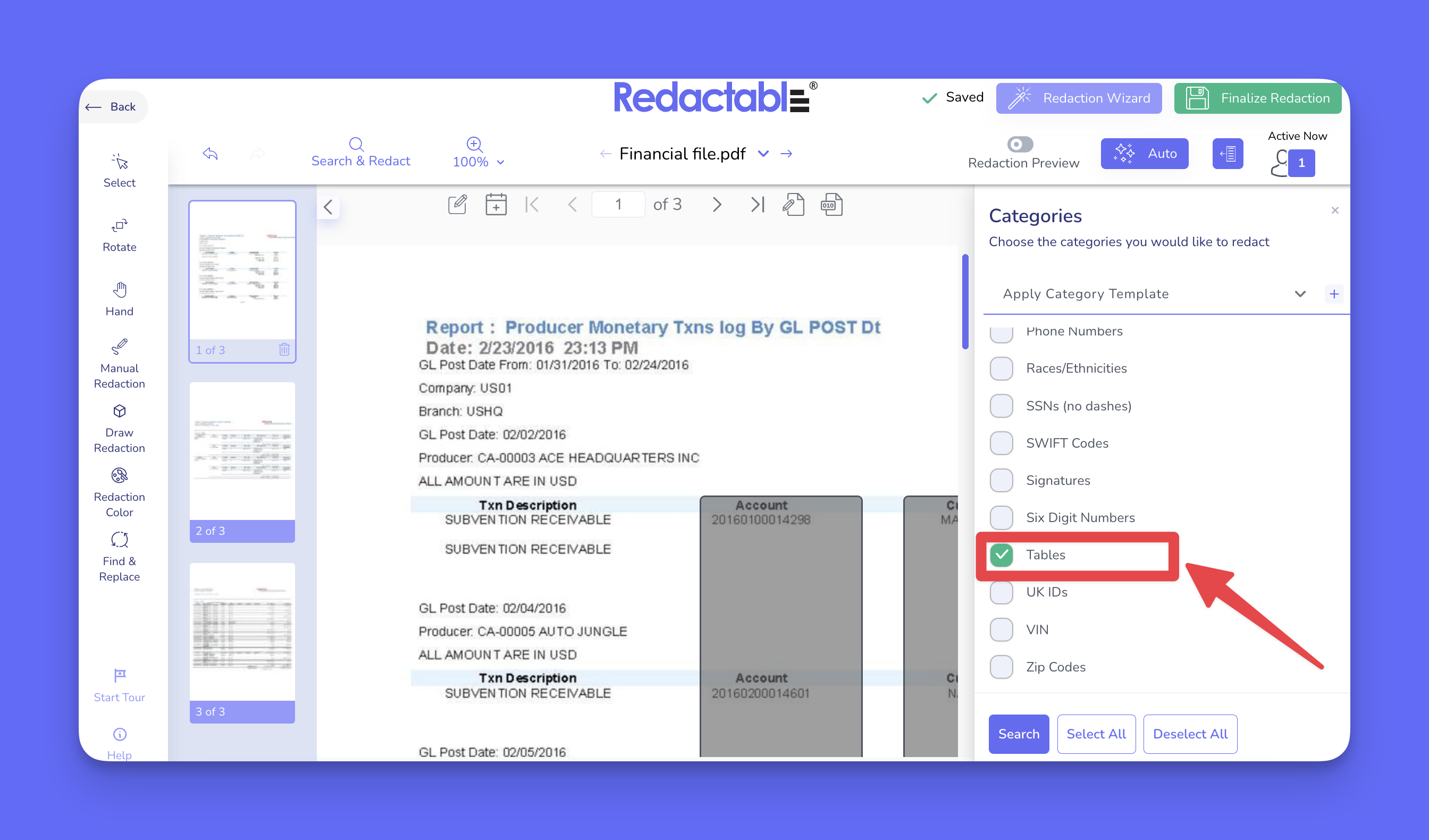Toggle the Redaction Preview switch
Screen dimensions: 1429x840
pos(1020,144)
